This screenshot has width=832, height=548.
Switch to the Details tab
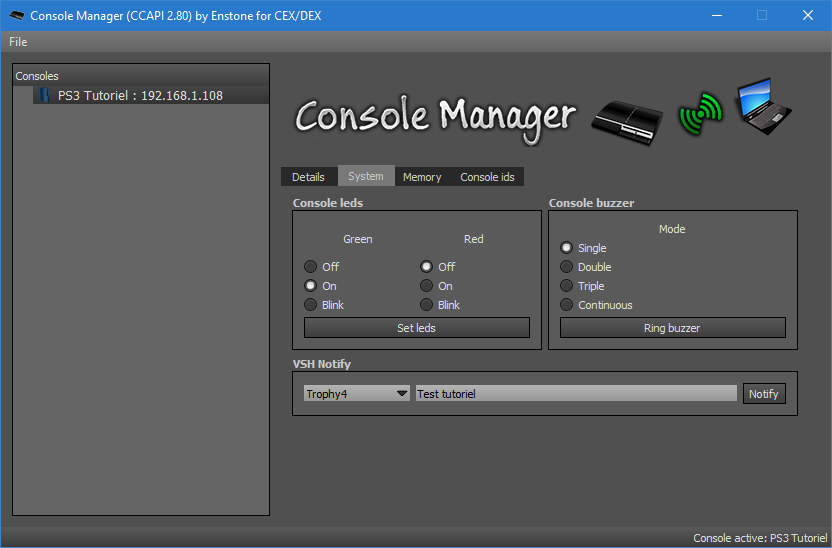[x=308, y=177]
